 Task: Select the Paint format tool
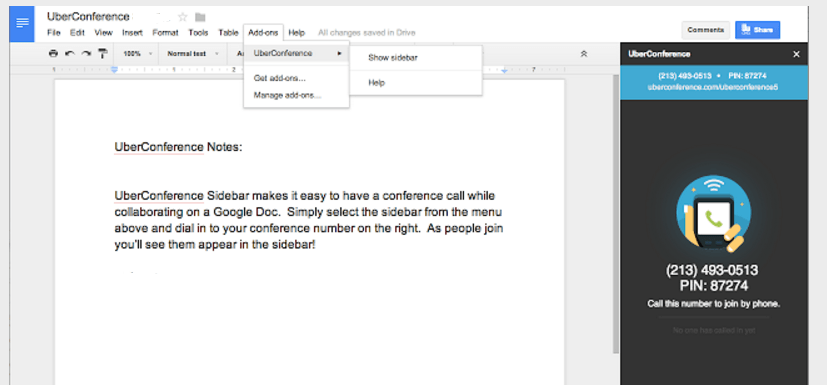pyautogui.click(x=103, y=53)
